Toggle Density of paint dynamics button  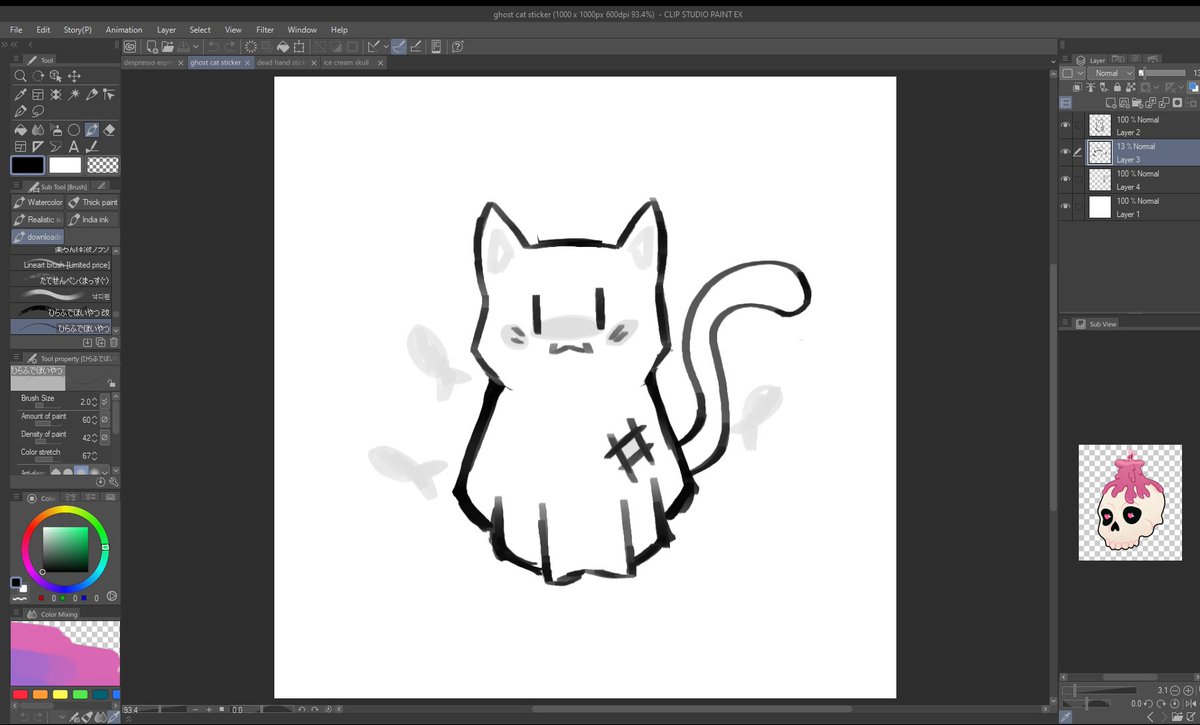[x=105, y=437]
